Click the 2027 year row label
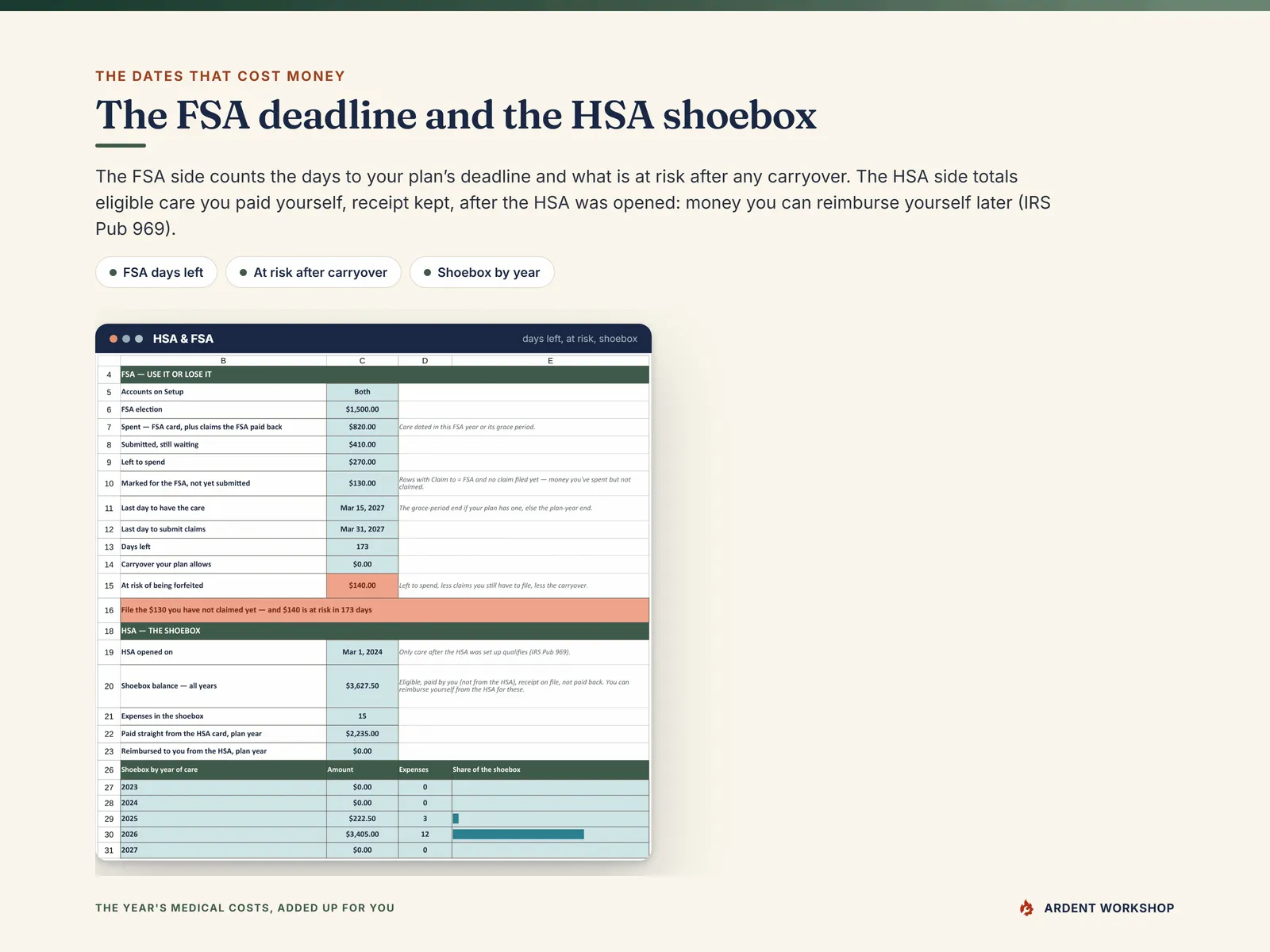 coord(129,850)
